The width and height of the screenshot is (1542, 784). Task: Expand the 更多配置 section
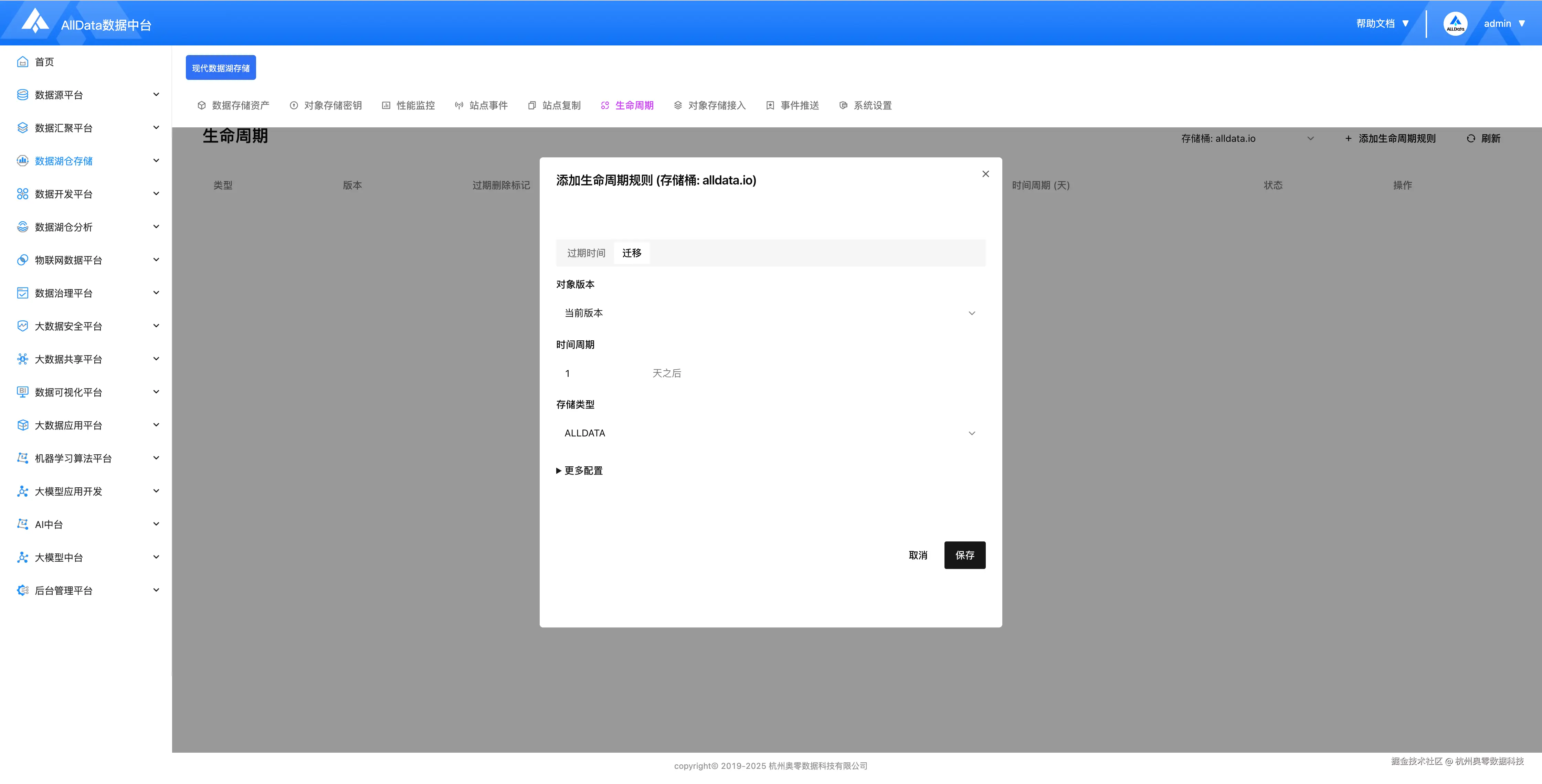(x=579, y=470)
